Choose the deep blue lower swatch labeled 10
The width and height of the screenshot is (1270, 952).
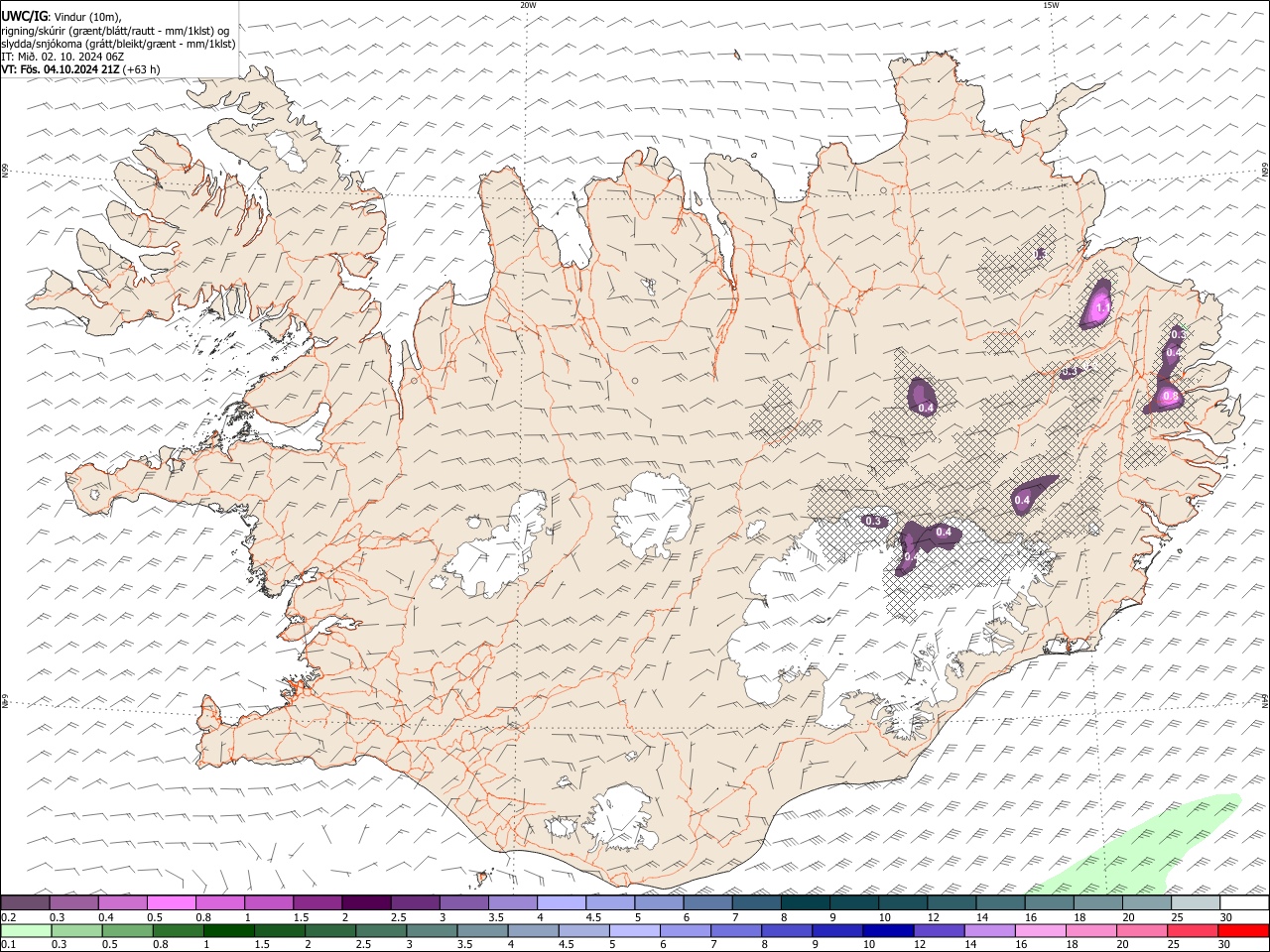pyautogui.click(x=888, y=931)
